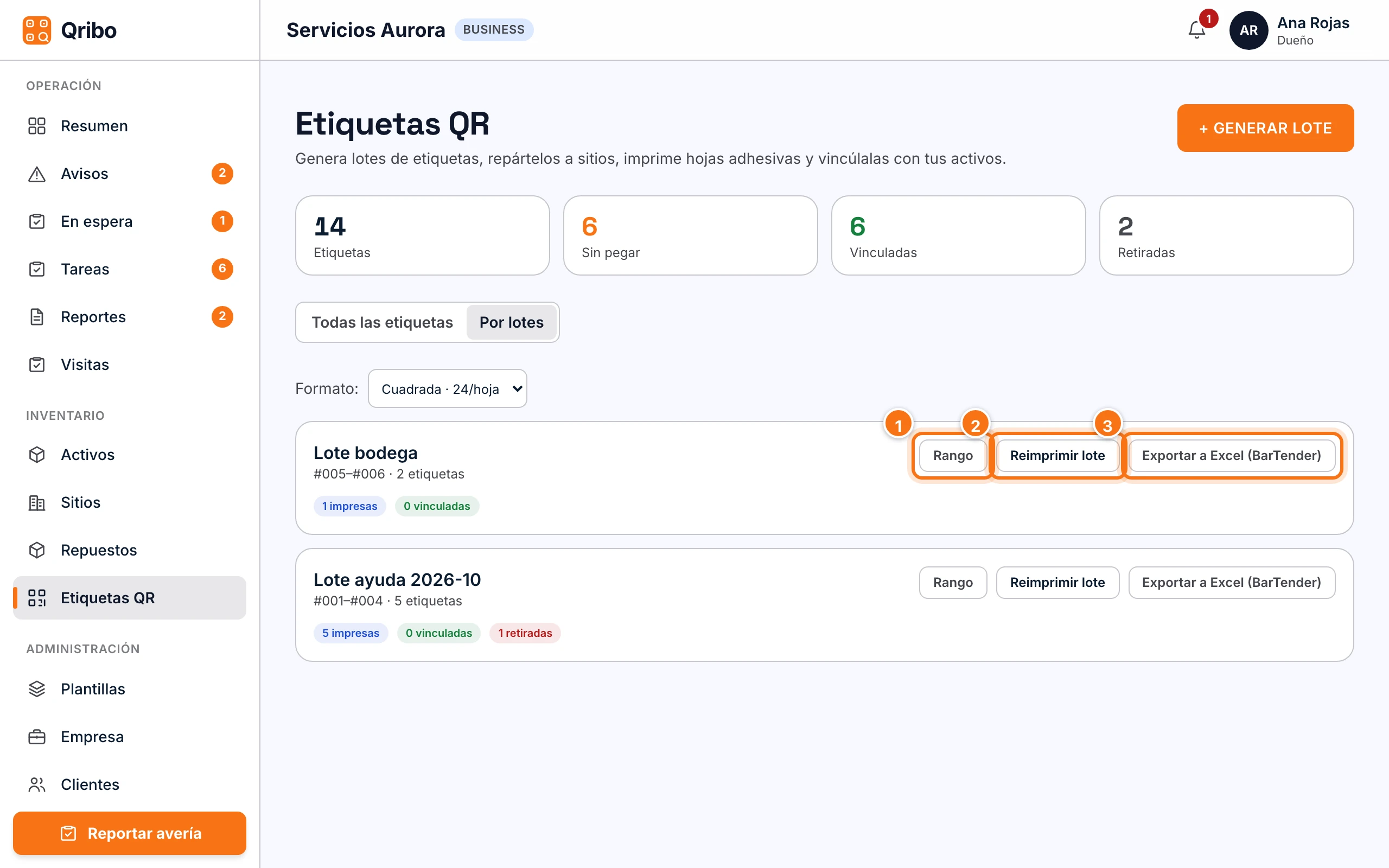Viewport: 1389px width, 868px height.
Task: Click the "5 impresas" blue tag
Action: point(351,633)
